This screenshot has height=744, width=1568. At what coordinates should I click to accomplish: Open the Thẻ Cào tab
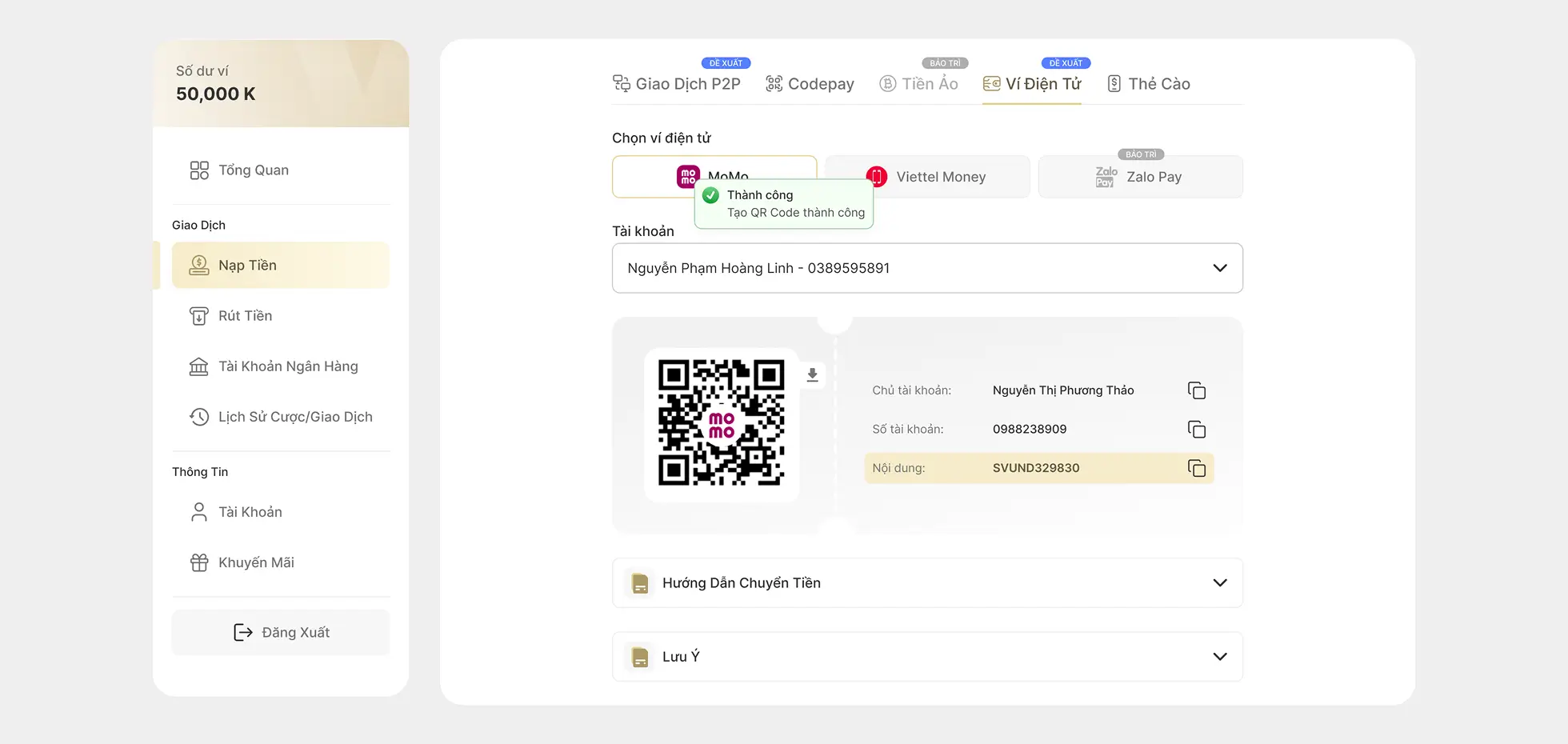[x=1149, y=84]
